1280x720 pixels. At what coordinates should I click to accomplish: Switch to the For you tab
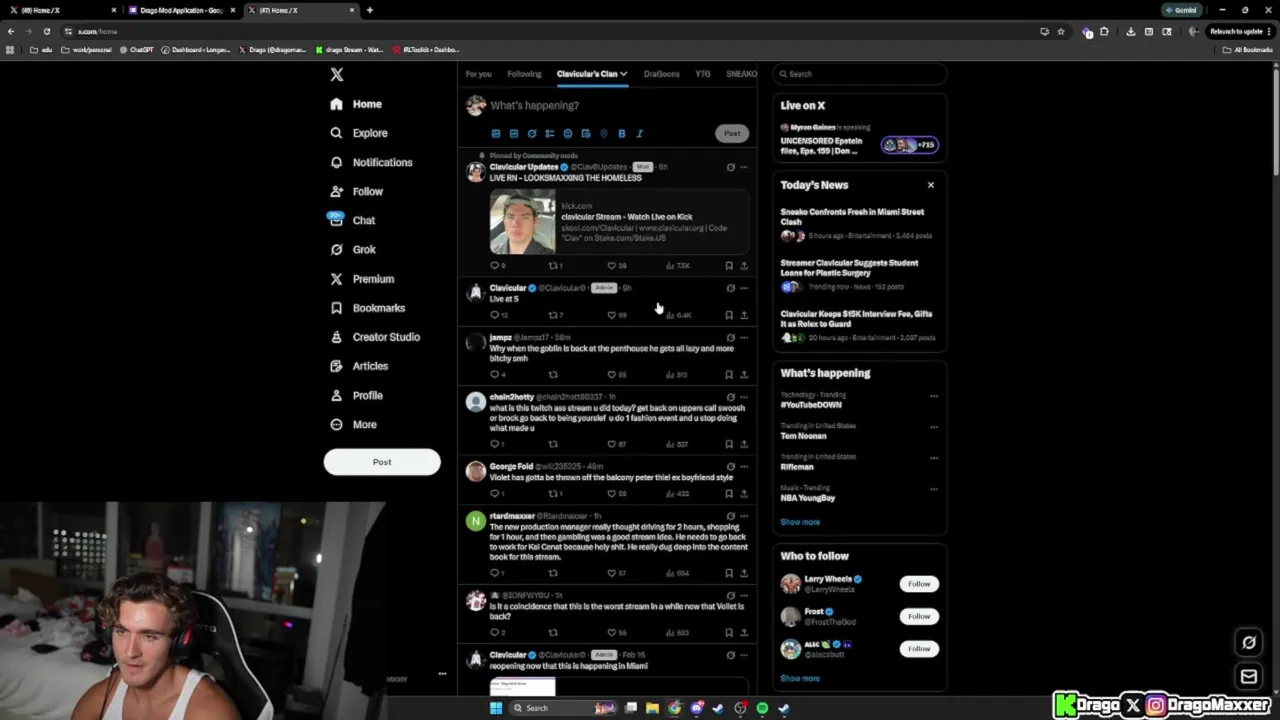pyautogui.click(x=478, y=74)
